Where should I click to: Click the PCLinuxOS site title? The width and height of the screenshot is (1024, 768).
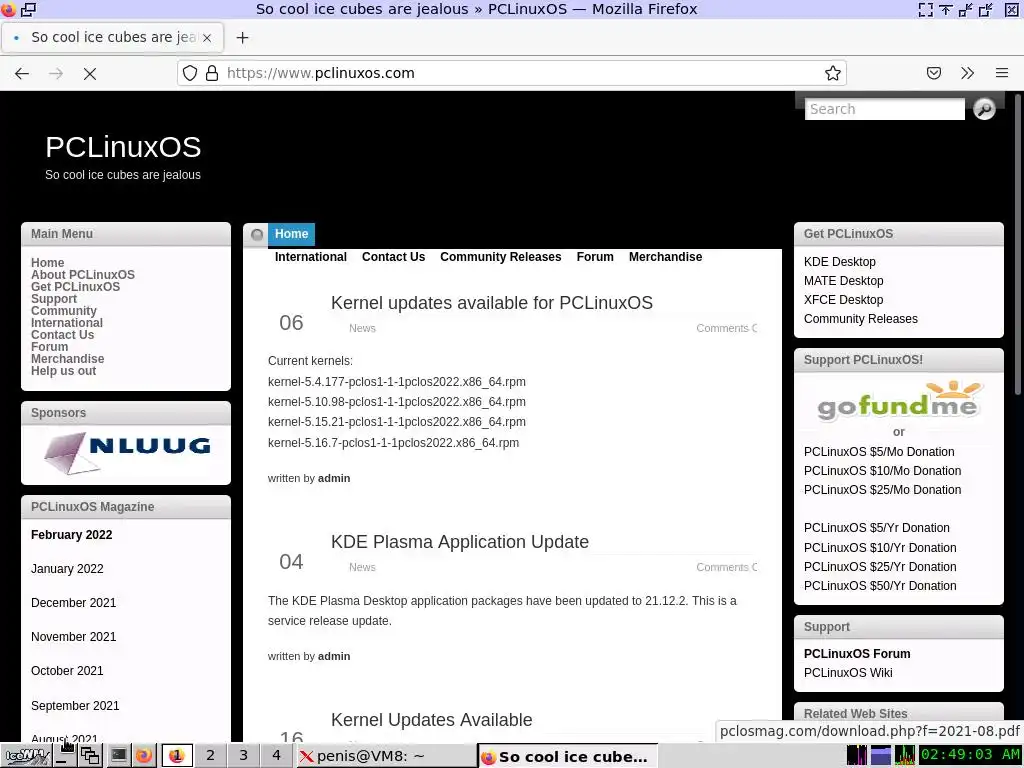point(123,147)
